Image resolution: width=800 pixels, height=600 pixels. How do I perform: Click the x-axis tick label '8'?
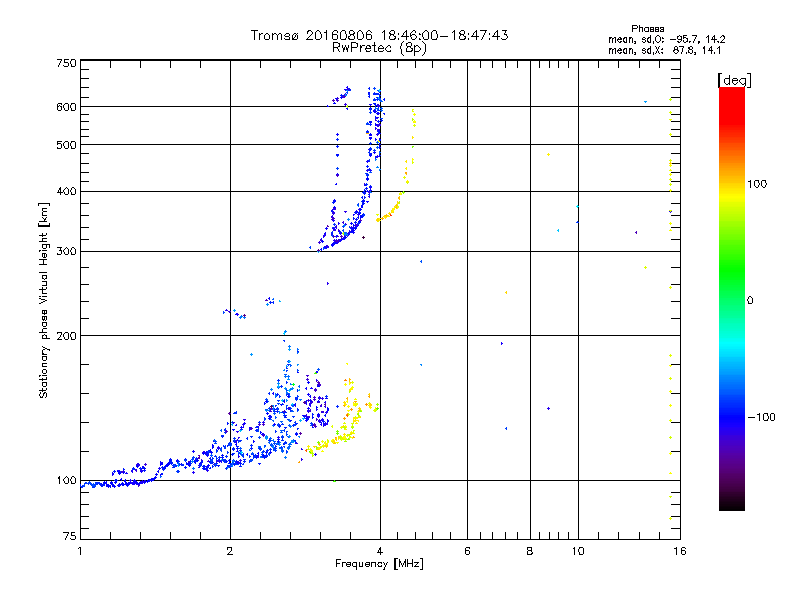[530, 551]
